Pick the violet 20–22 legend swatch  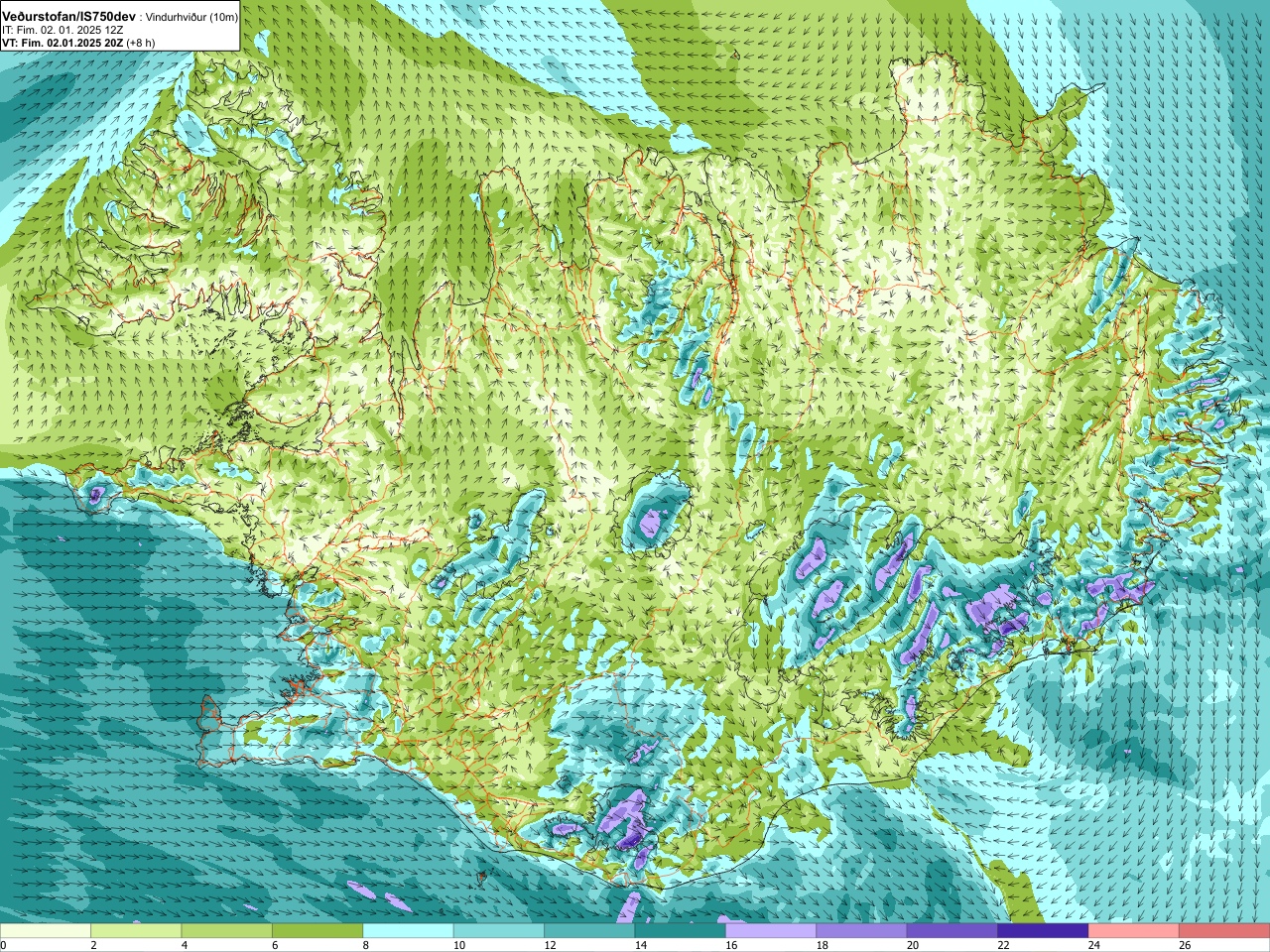952,931
